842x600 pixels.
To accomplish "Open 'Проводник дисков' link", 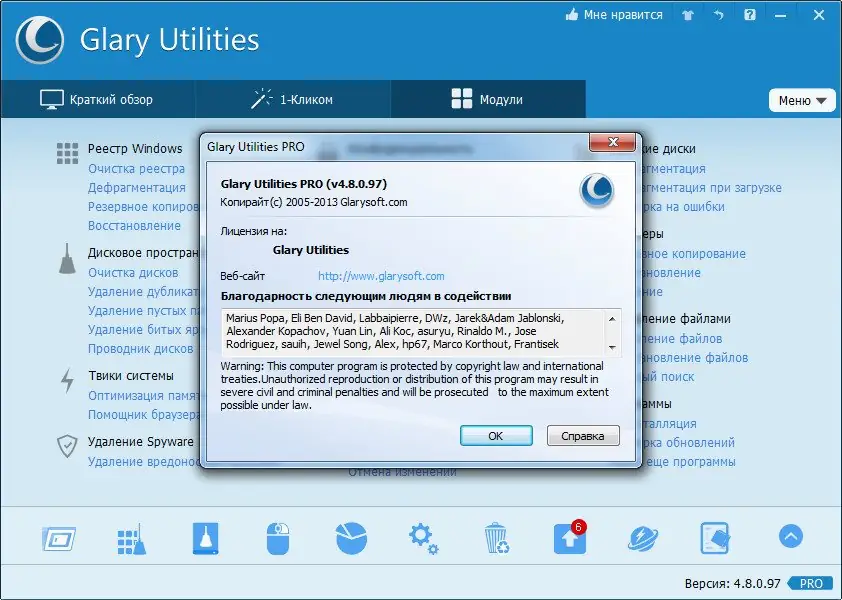I will click(x=141, y=349).
